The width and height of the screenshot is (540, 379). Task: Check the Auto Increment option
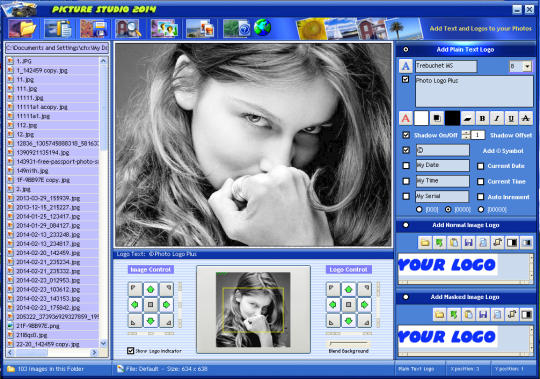pos(480,197)
